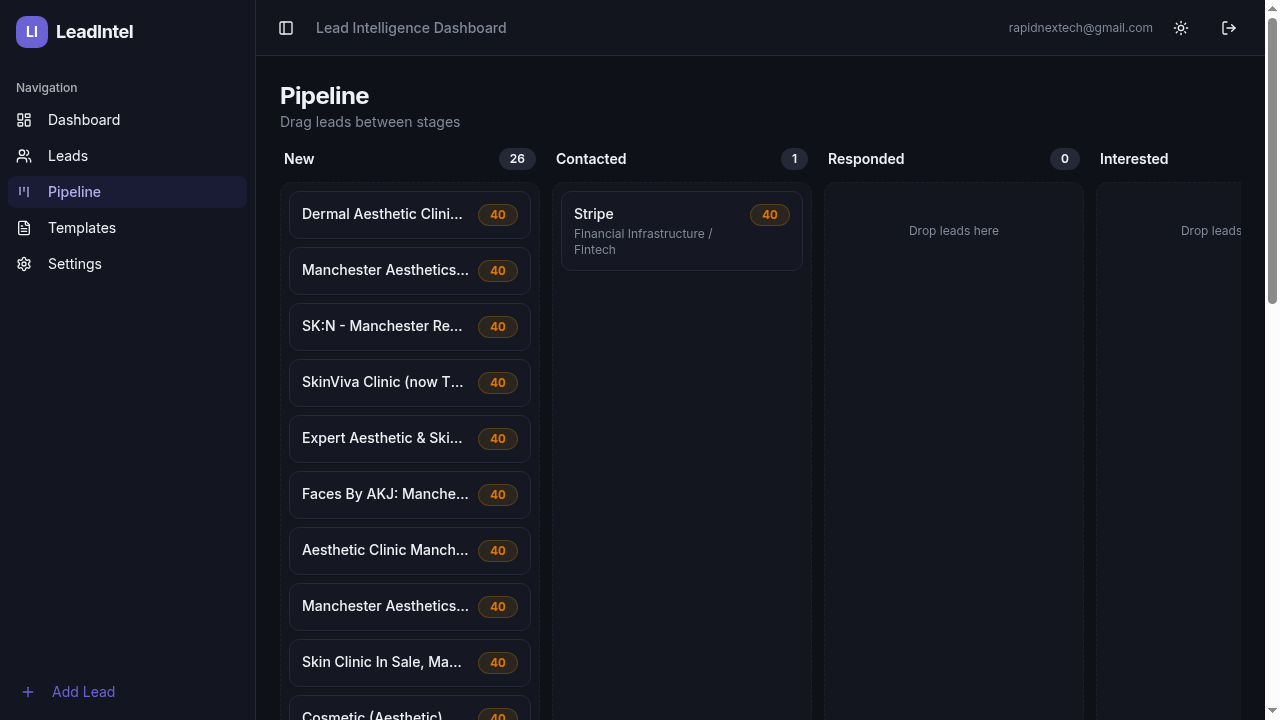The width and height of the screenshot is (1280, 720).
Task: Open the Leads navigation item
Action: [x=127, y=156]
